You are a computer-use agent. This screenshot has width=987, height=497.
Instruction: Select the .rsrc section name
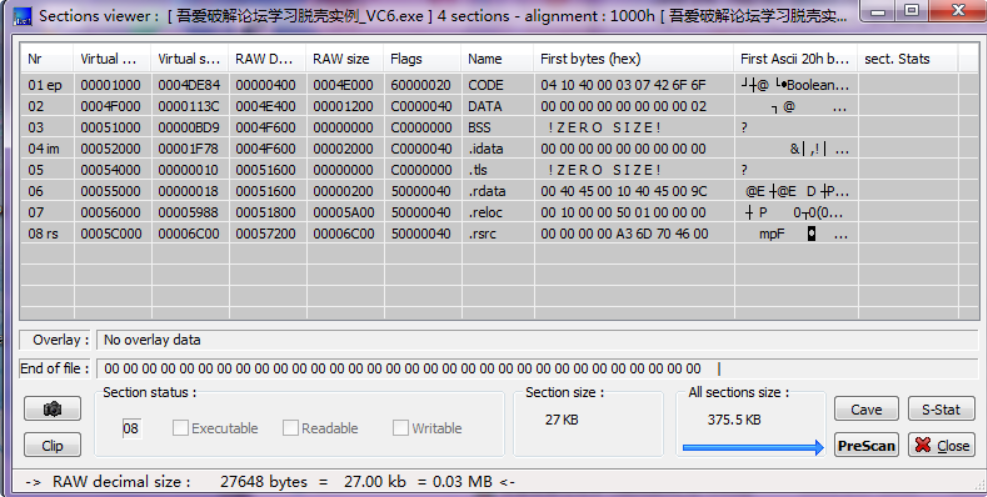pyautogui.click(x=482, y=233)
